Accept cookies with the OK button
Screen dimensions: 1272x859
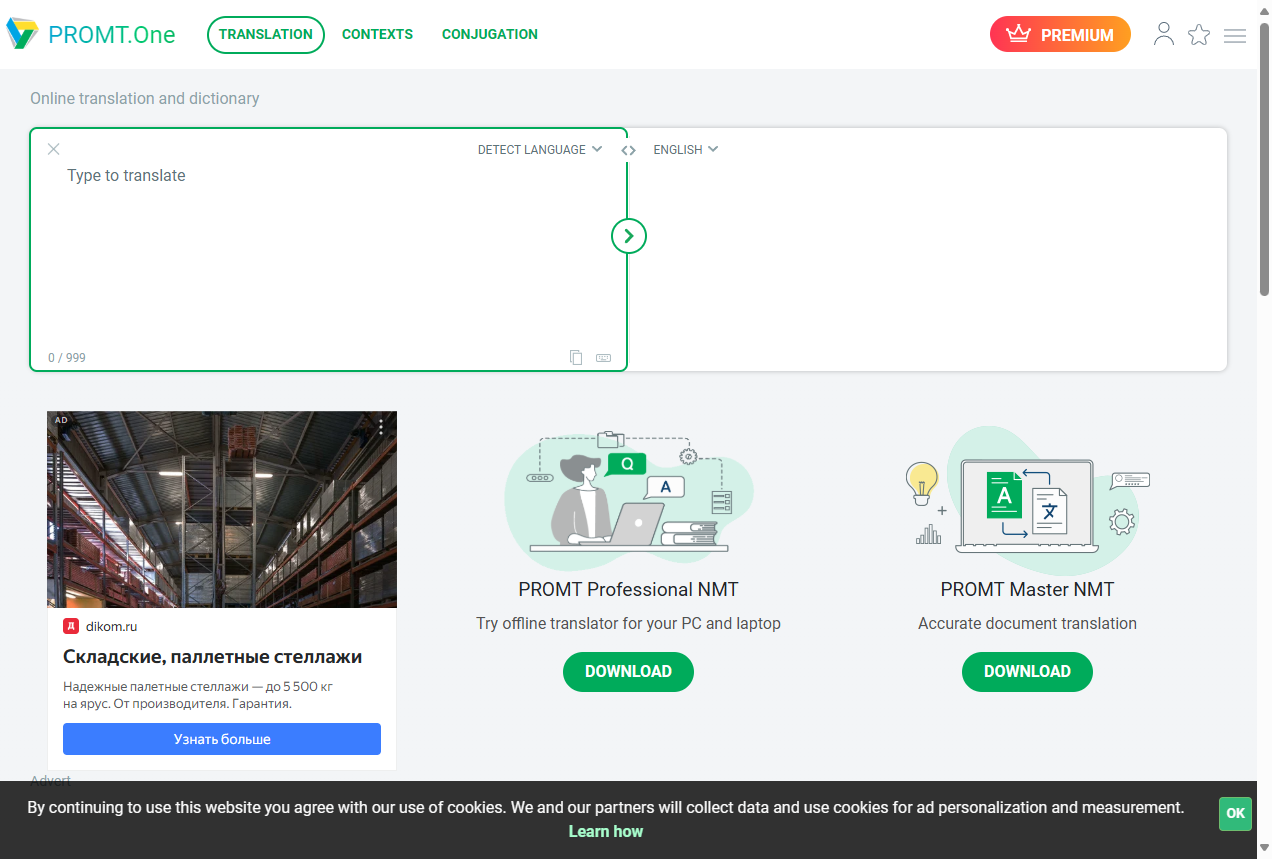click(x=1235, y=813)
